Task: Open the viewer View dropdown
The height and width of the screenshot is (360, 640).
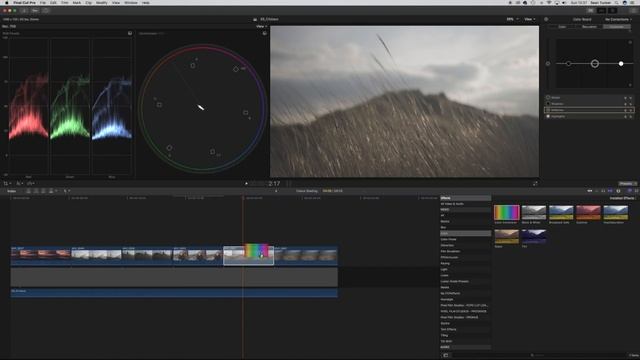Action: 529,19
